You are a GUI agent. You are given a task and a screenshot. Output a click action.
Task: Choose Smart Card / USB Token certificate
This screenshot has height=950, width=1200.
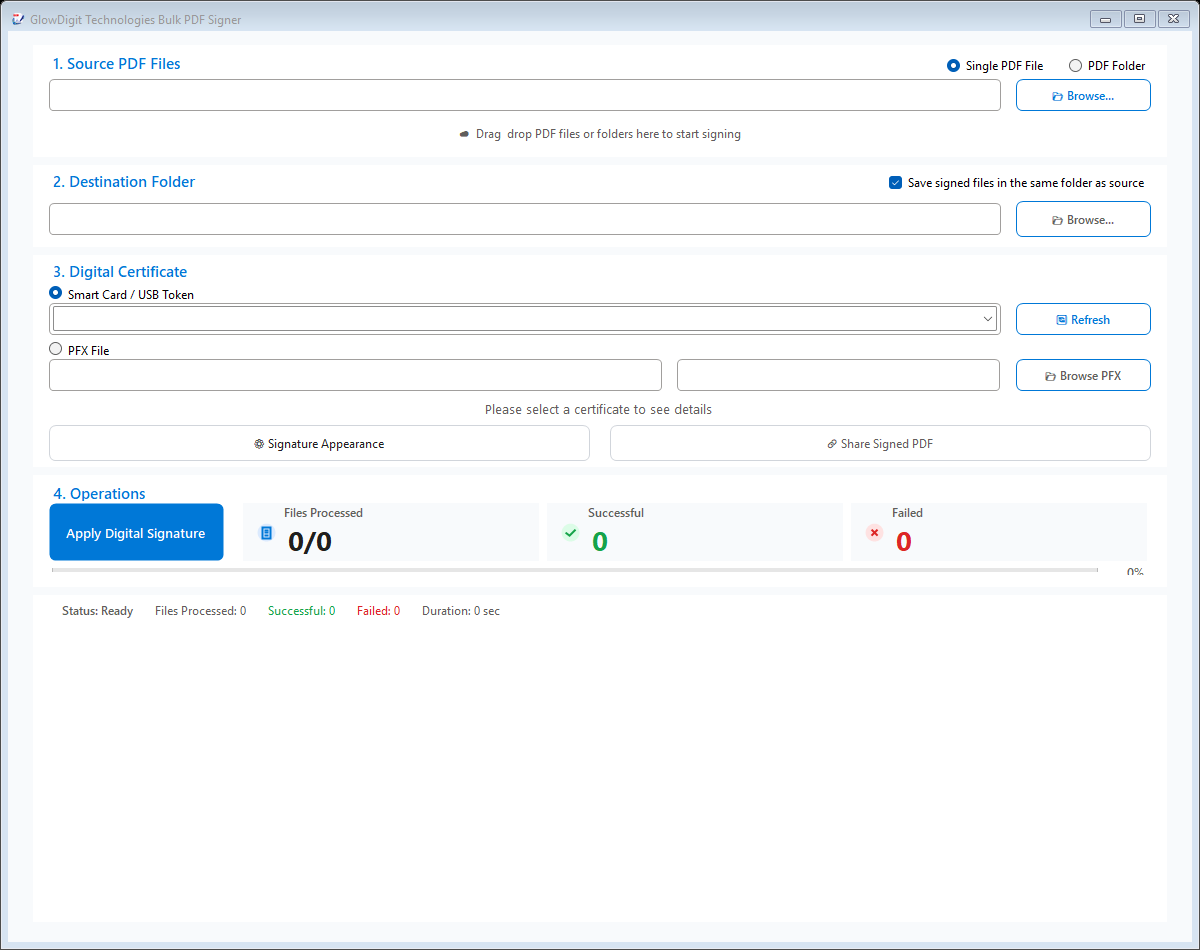tap(122, 294)
